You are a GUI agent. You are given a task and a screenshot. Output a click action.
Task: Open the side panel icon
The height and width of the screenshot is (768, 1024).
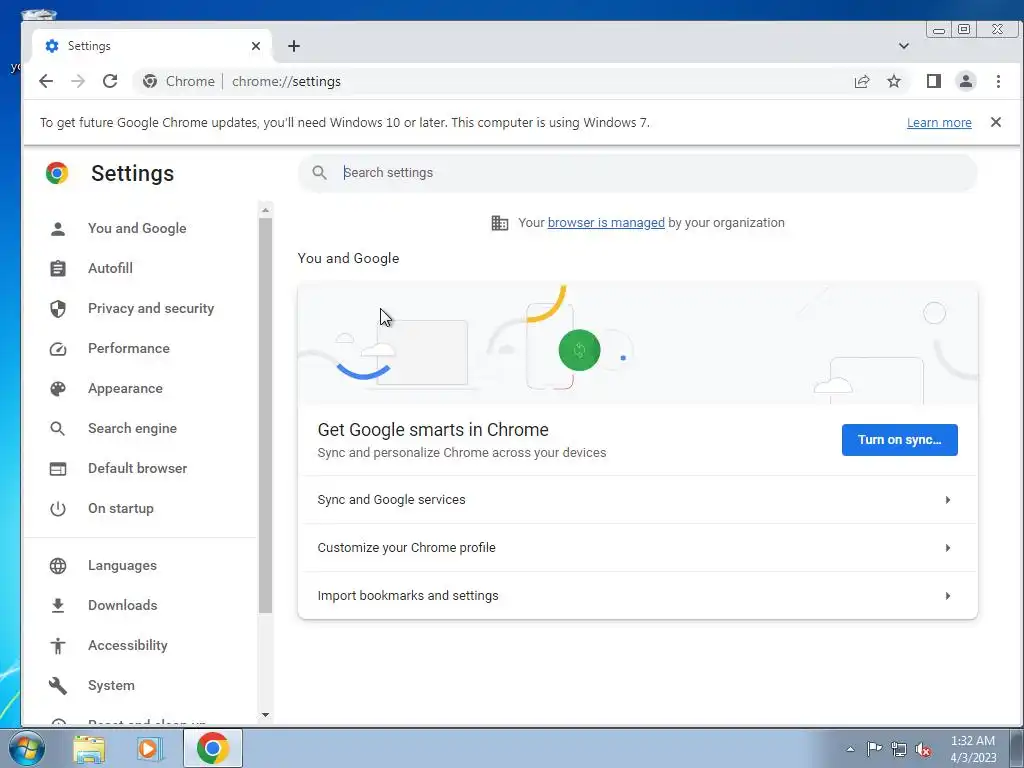click(x=934, y=81)
